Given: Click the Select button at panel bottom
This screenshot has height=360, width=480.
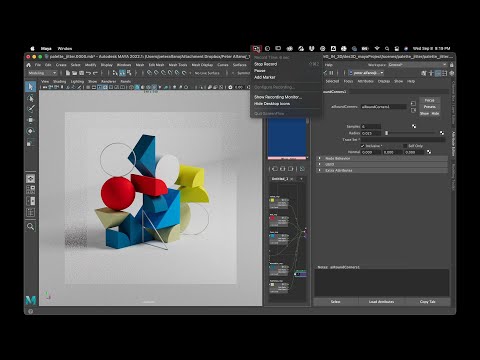Looking at the screenshot, I should [x=335, y=302].
